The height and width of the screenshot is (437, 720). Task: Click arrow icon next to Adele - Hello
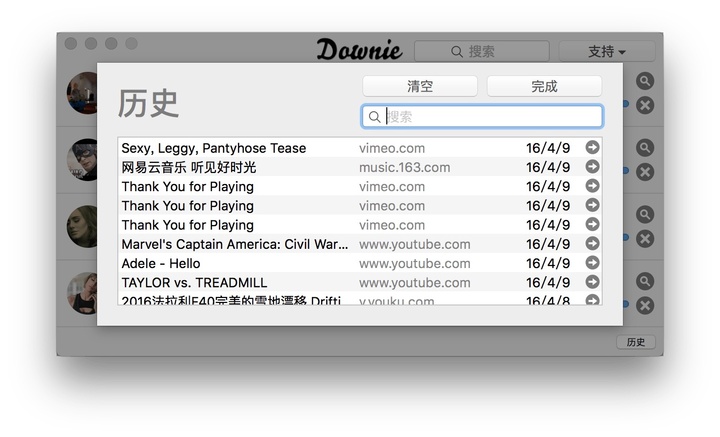pyautogui.click(x=592, y=263)
